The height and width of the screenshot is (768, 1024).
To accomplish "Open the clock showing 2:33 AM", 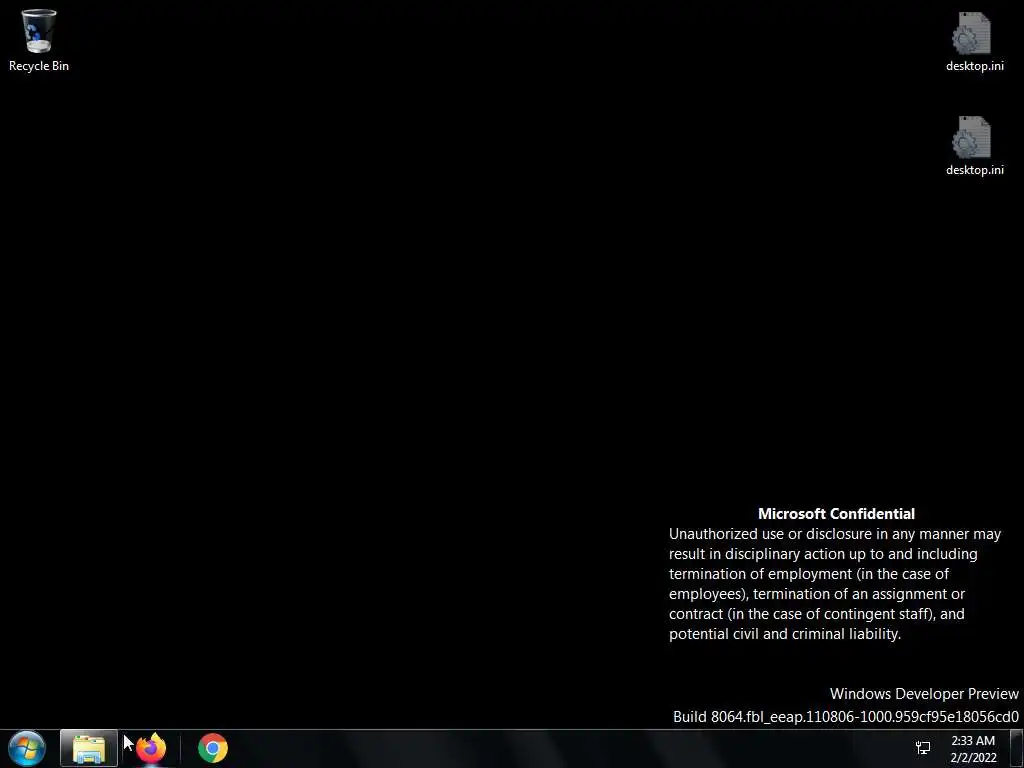I will [x=973, y=749].
